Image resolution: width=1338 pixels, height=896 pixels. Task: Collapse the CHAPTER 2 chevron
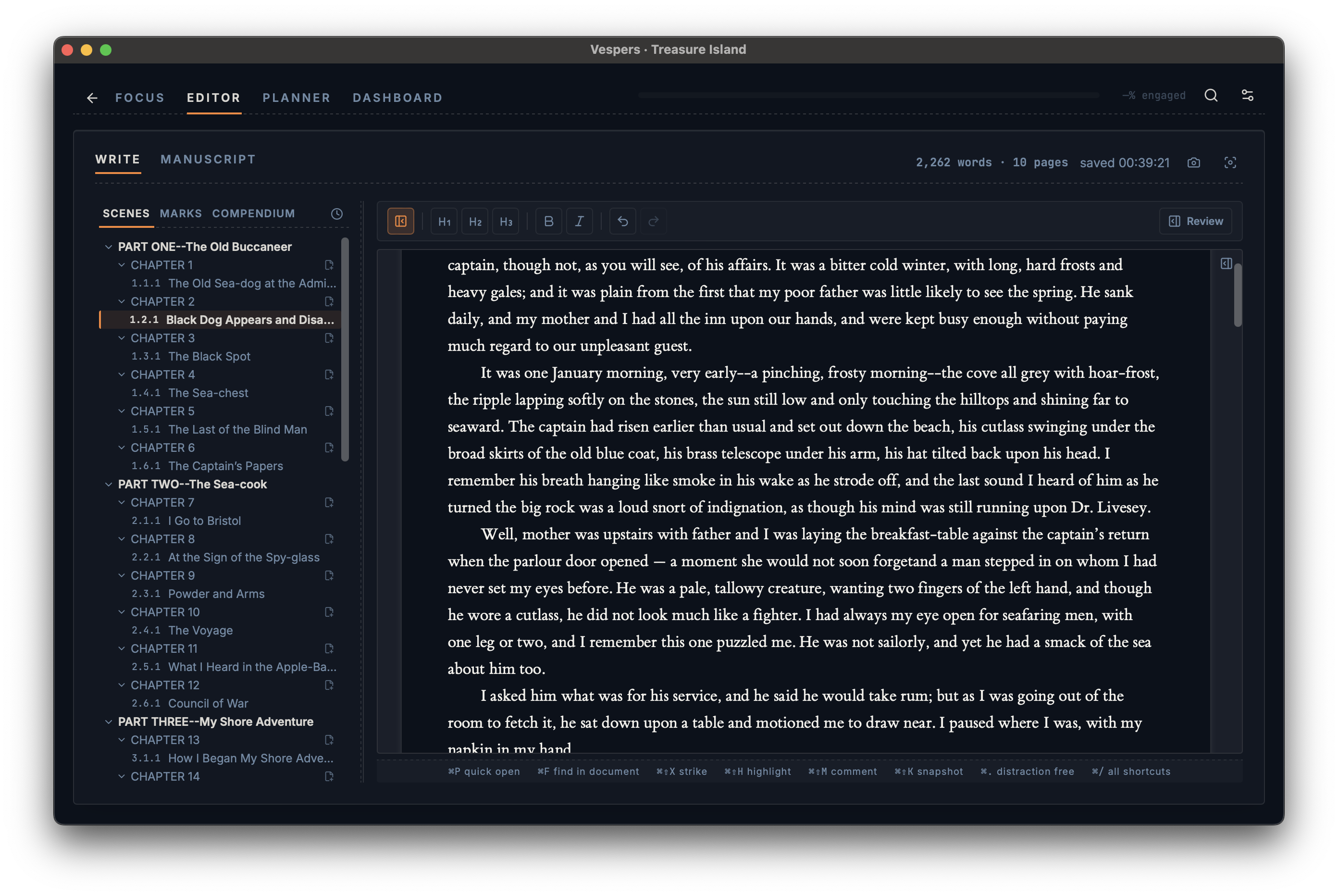click(x=121, y=302)
